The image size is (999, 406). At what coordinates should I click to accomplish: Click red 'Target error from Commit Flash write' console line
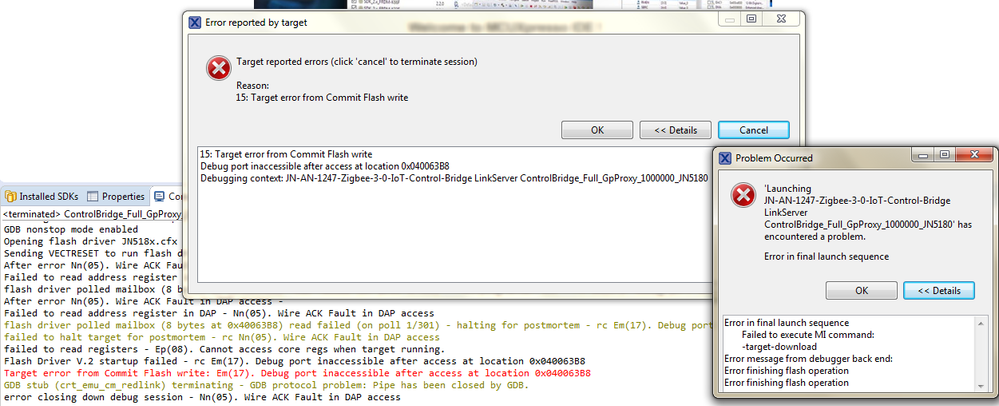[x=297, y=373]
